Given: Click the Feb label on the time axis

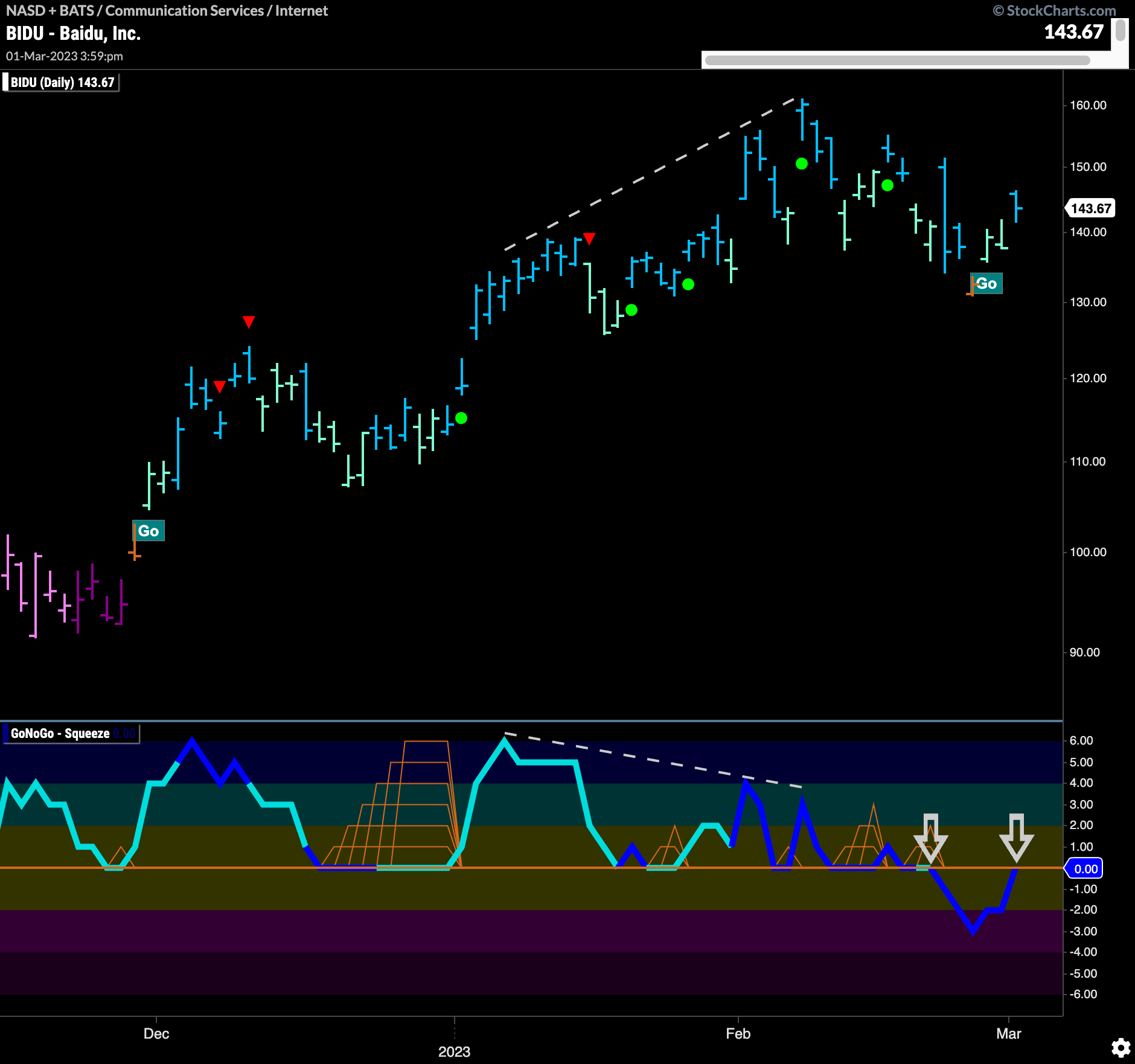Looking at the screenshot, I should coord(738,1033).
